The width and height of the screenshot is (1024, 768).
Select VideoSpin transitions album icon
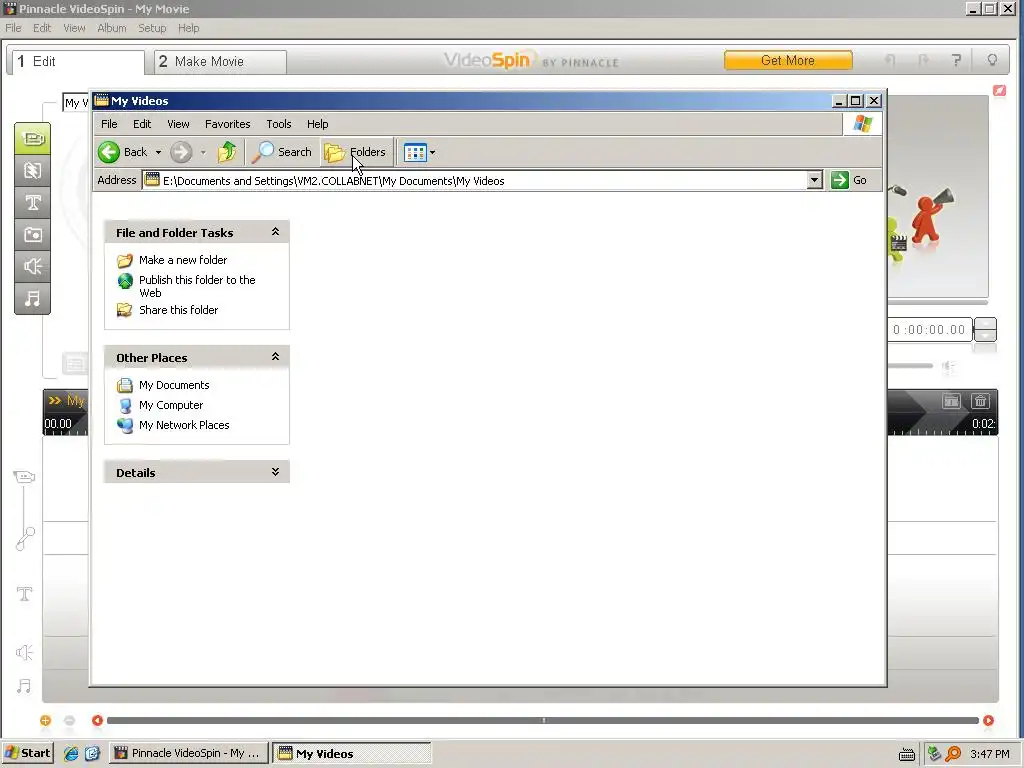[33, 170]
